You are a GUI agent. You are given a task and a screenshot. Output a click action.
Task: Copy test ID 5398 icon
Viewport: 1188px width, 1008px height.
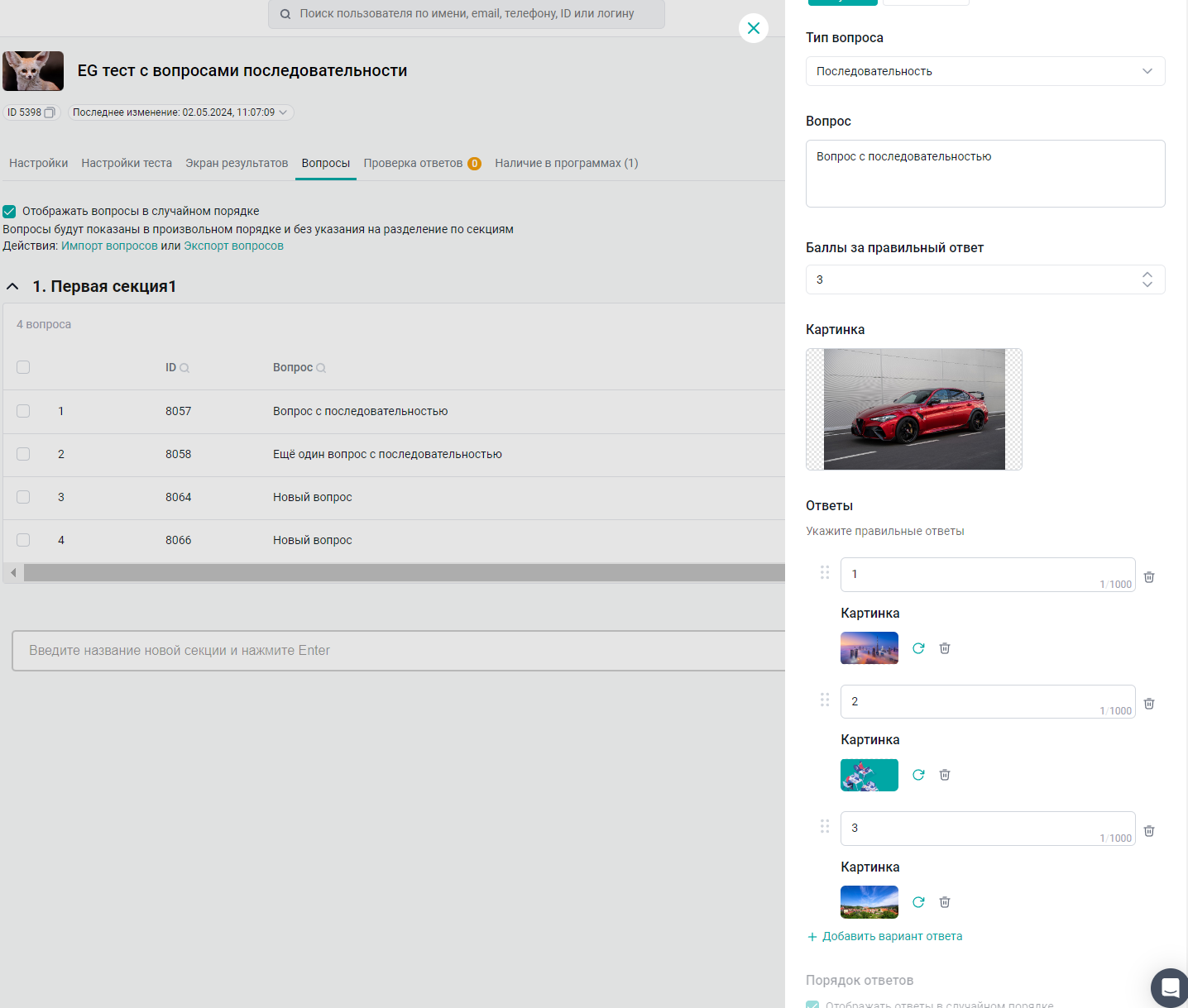(x=50, y=112)
